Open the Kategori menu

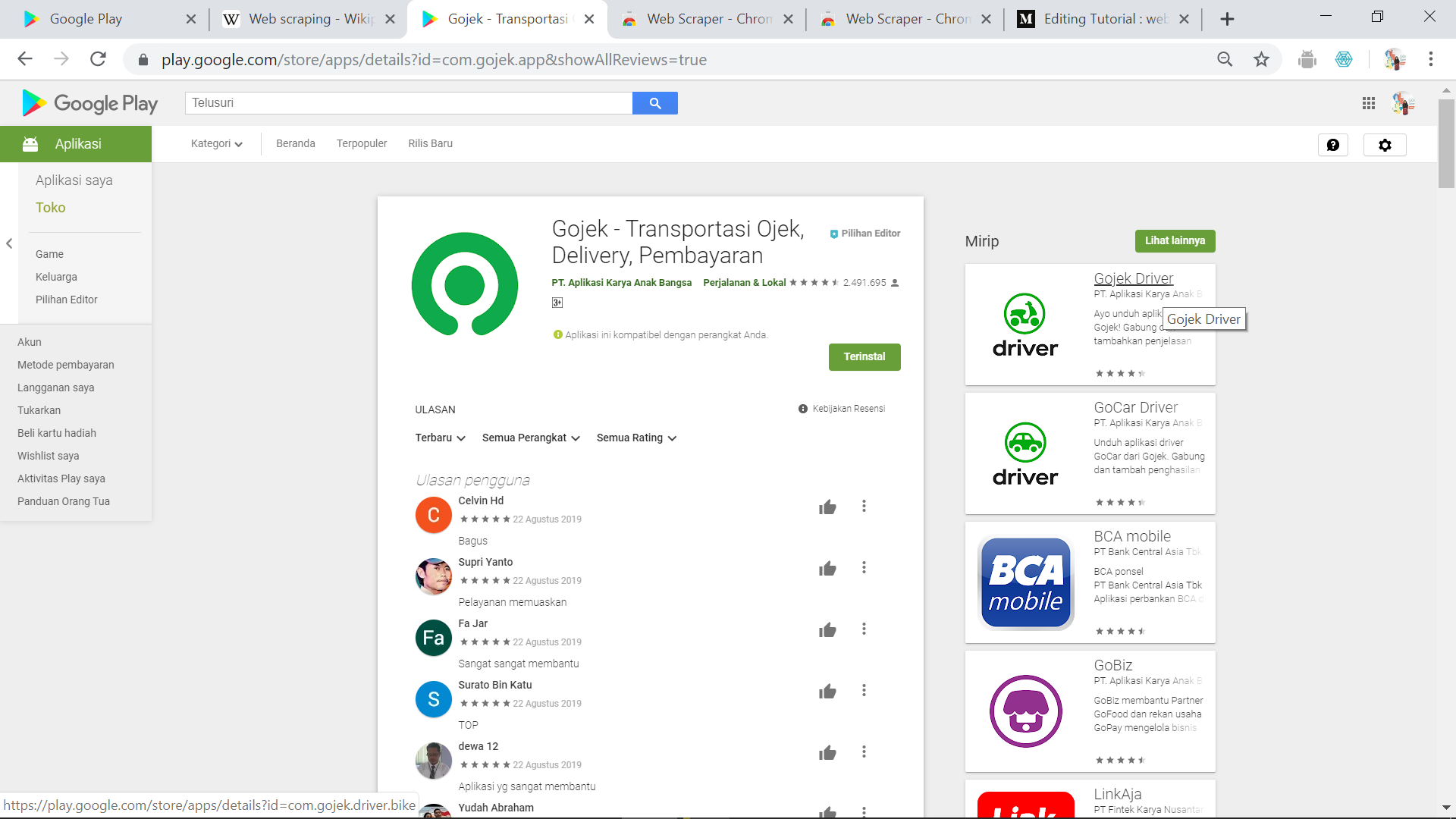click(215, 143)
